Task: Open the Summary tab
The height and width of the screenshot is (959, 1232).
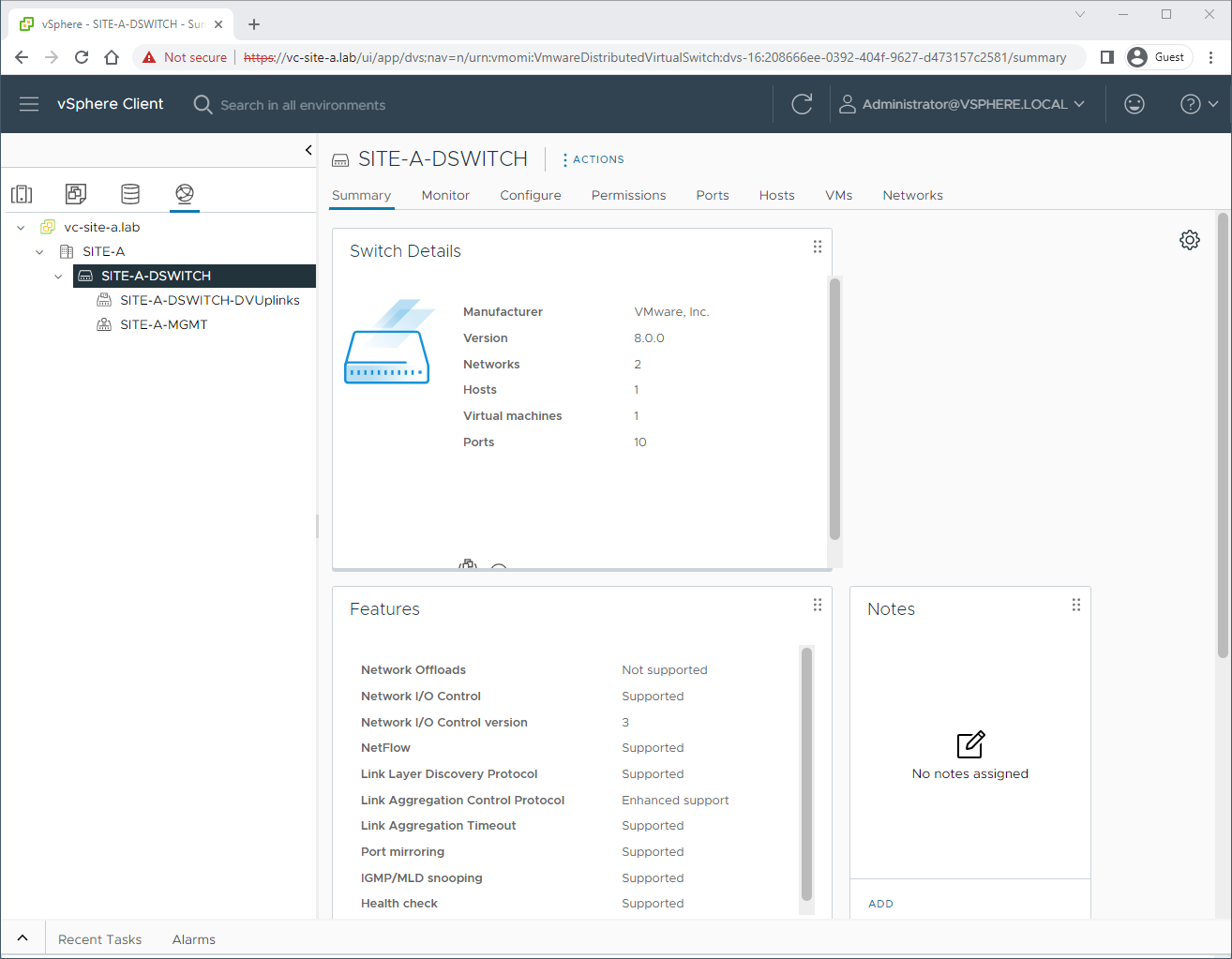Action: (361, 195)
